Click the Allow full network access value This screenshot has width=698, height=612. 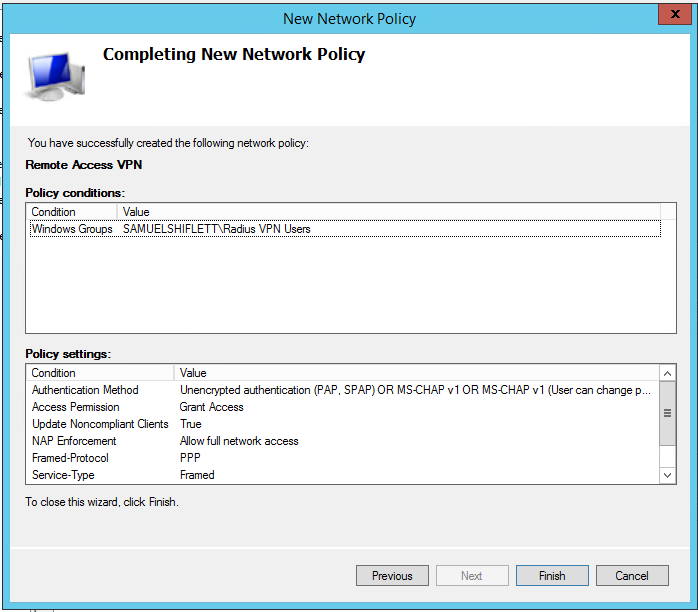click(239, 441)
